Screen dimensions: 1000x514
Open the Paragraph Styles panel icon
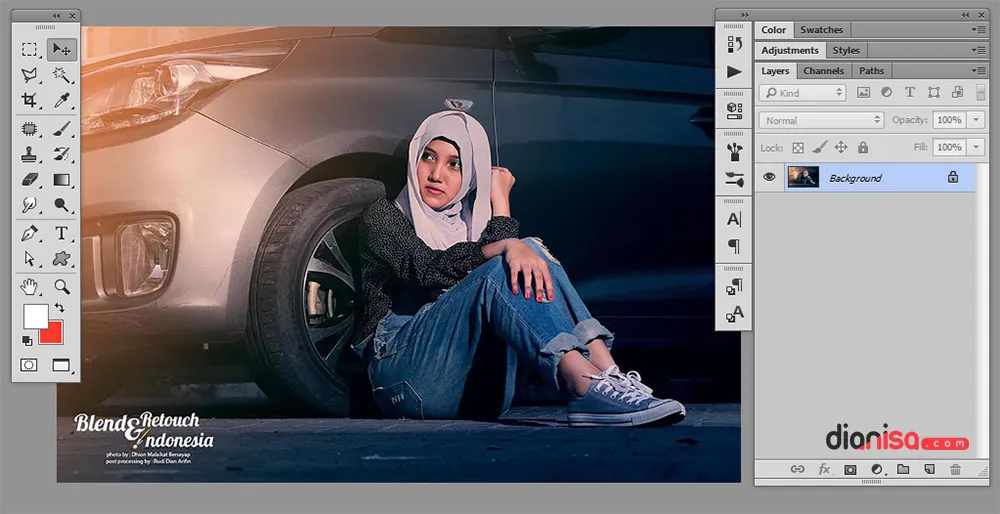click(734, 286)
